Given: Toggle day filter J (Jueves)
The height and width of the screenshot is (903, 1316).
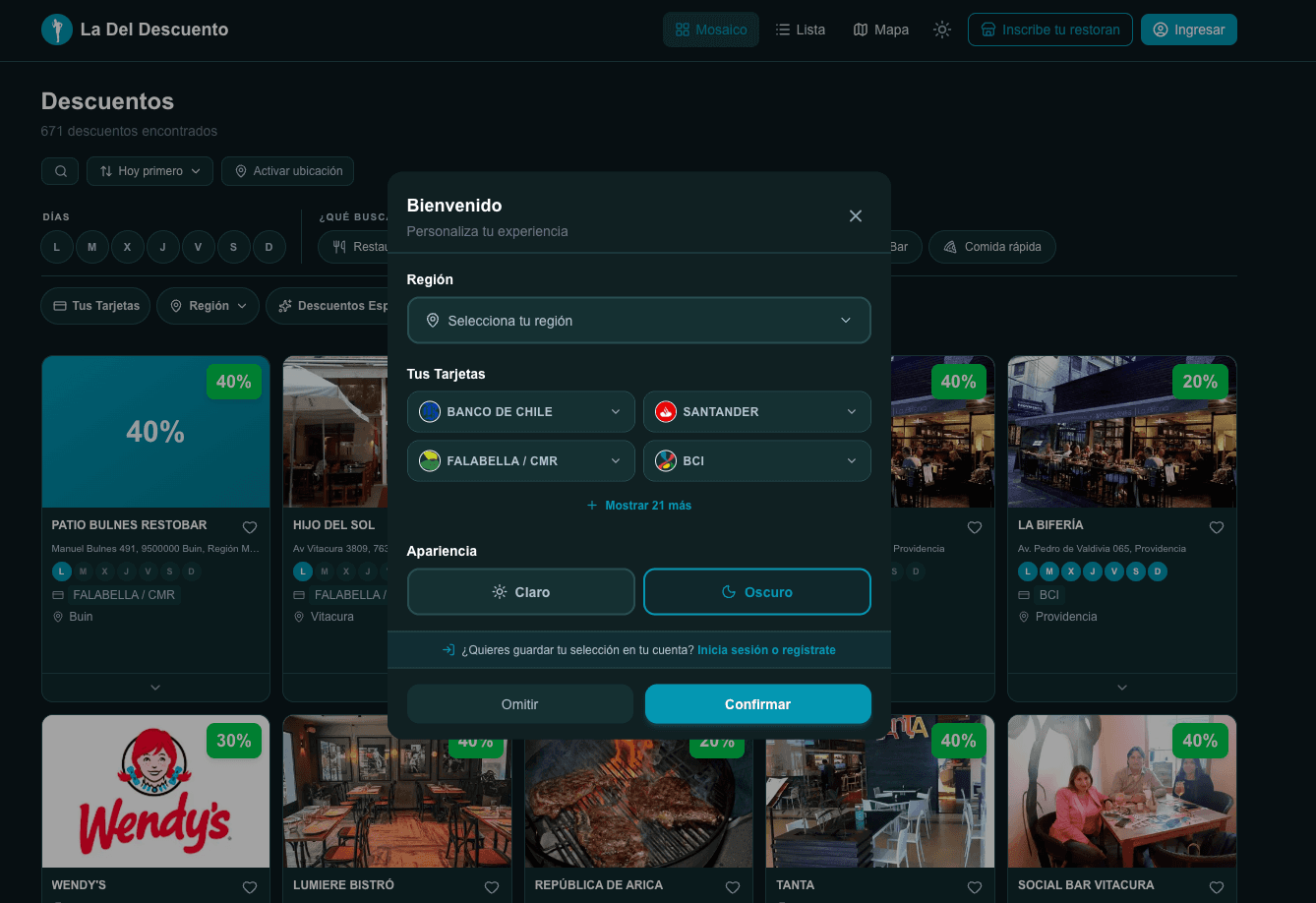Looking at the screenshot, I should click(x=163, y=247).
